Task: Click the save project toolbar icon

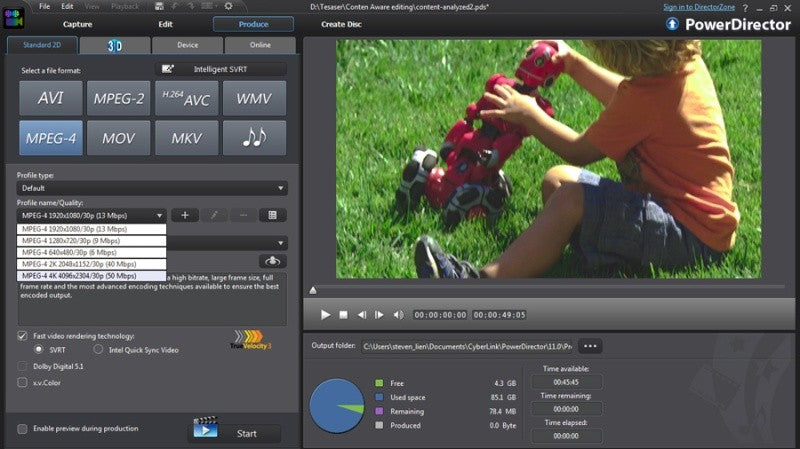Action: click(x=159, y=6)
